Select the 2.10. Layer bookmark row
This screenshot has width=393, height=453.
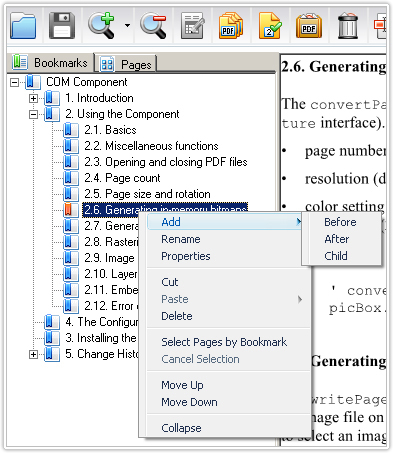(111, 274)
